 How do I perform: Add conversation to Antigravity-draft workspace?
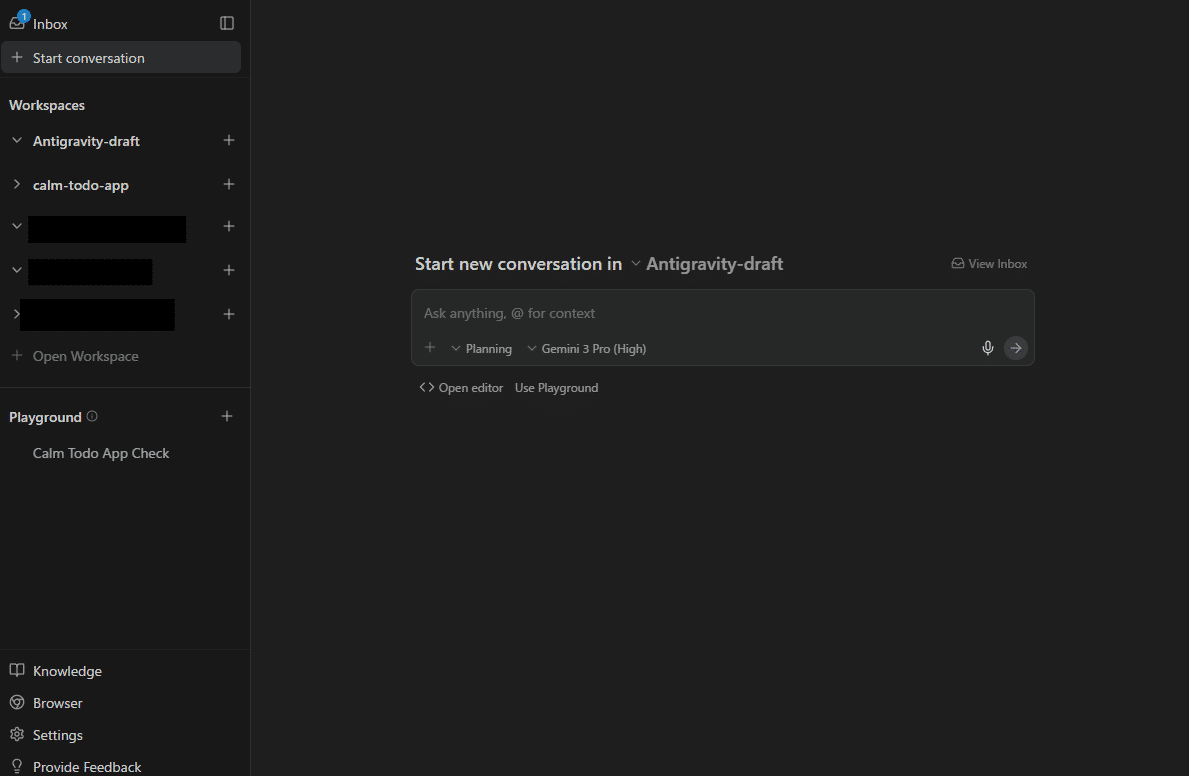click(x=229, y=141)
